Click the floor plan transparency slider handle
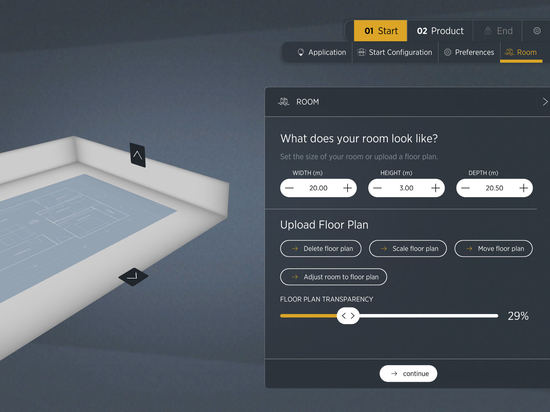The image size is (550, 412). click(x=348, y=316)
